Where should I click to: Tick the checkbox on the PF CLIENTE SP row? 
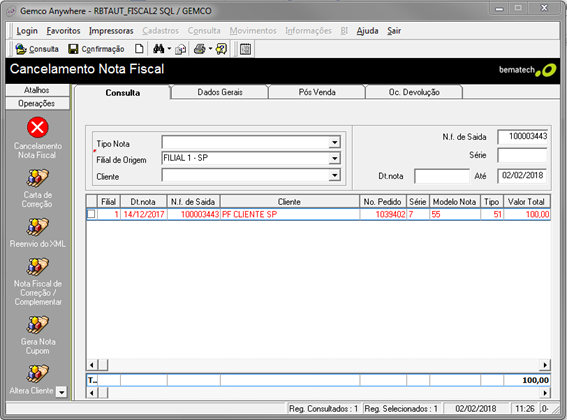(91, 214)
